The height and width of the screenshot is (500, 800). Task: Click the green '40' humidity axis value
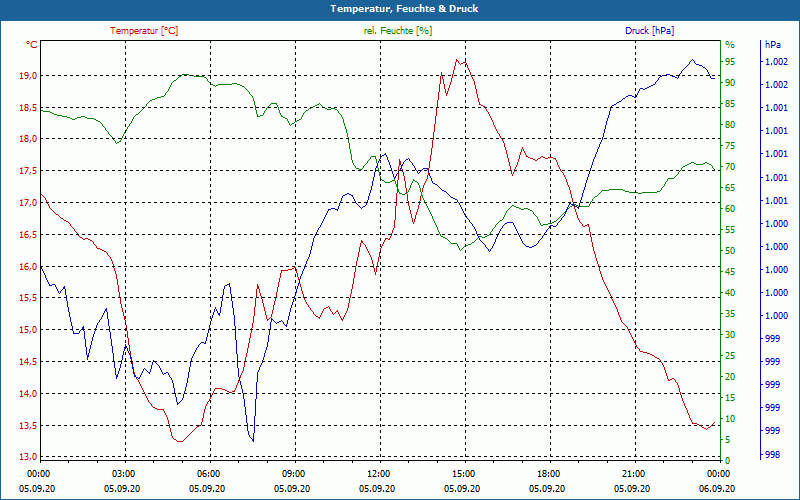pos(730,293)
